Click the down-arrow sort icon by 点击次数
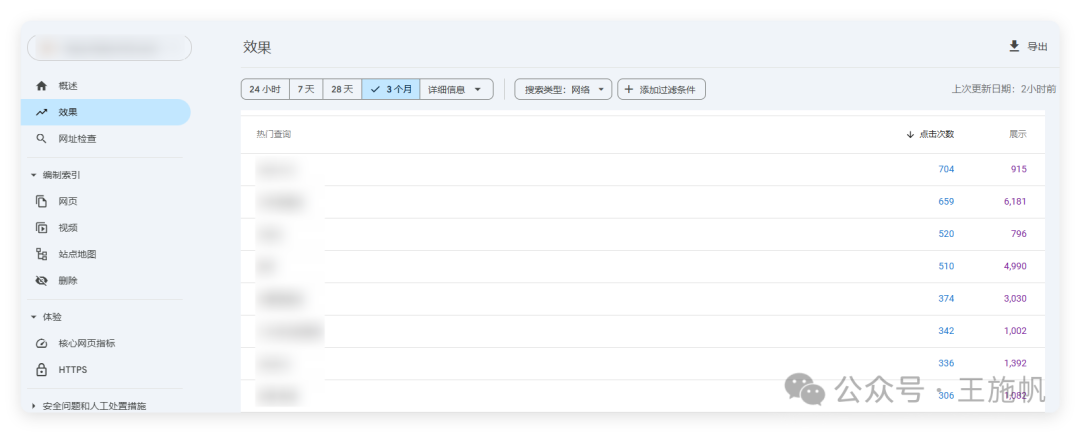 point(910,135)
